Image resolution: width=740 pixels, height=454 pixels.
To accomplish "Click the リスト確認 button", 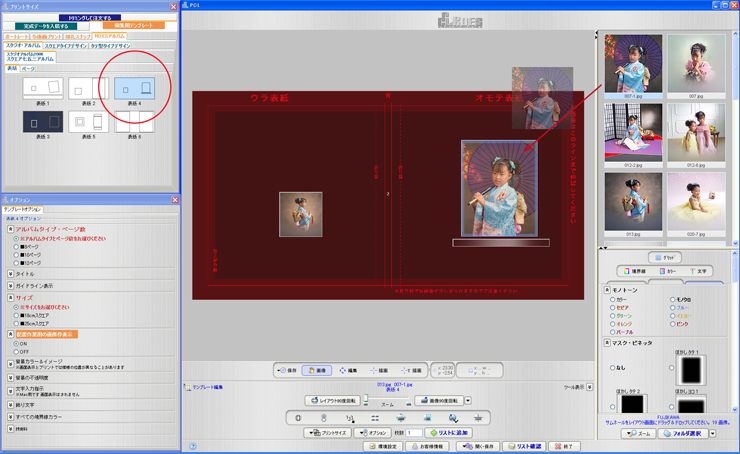I will 523,446.
